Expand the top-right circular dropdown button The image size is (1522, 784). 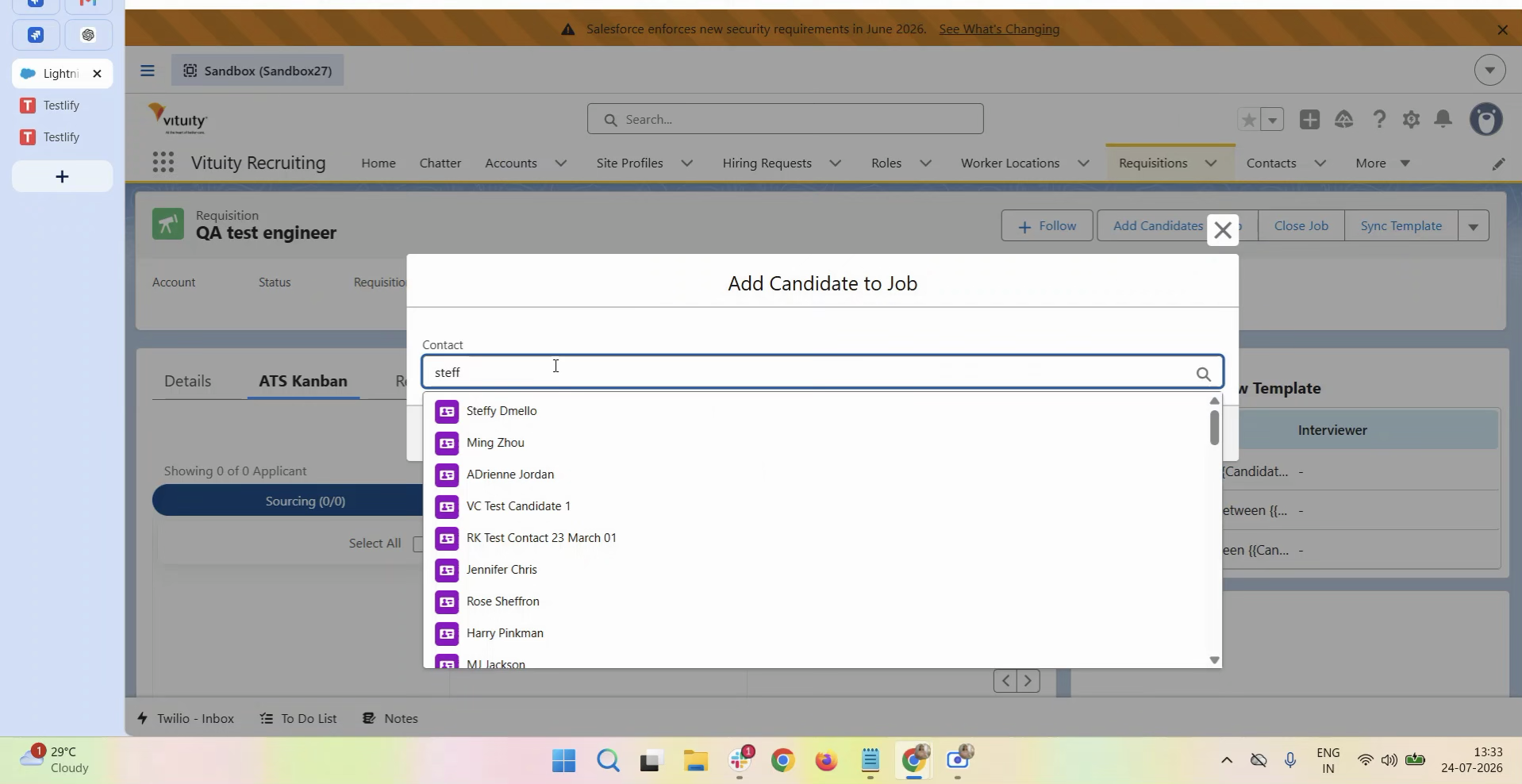pos(1489,71)
